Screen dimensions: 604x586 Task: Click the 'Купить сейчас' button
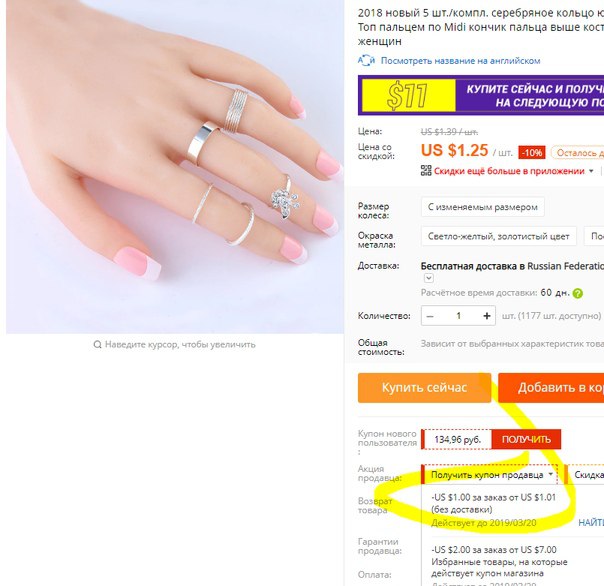point(424,388)
